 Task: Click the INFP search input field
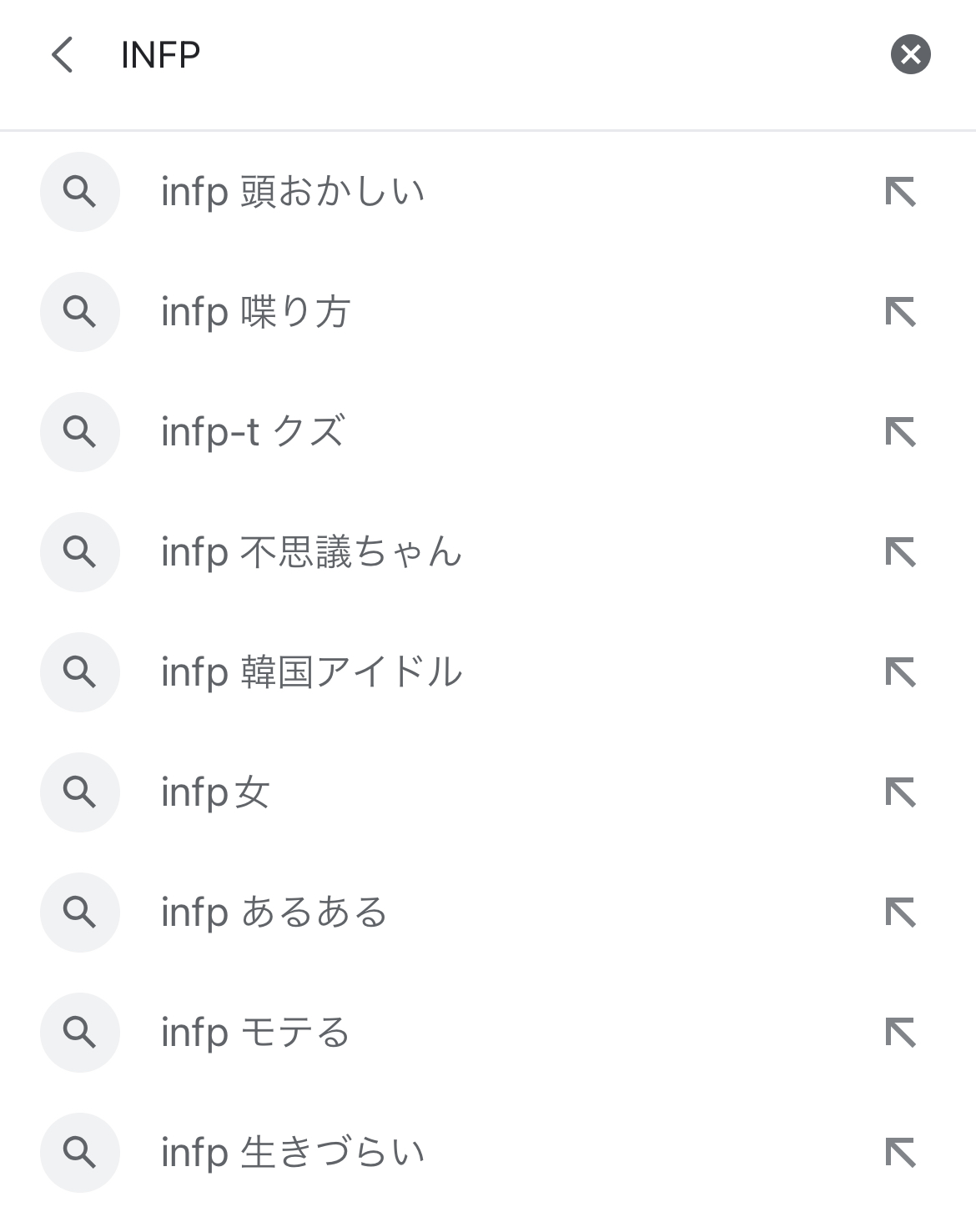click(x=484, y=55)
